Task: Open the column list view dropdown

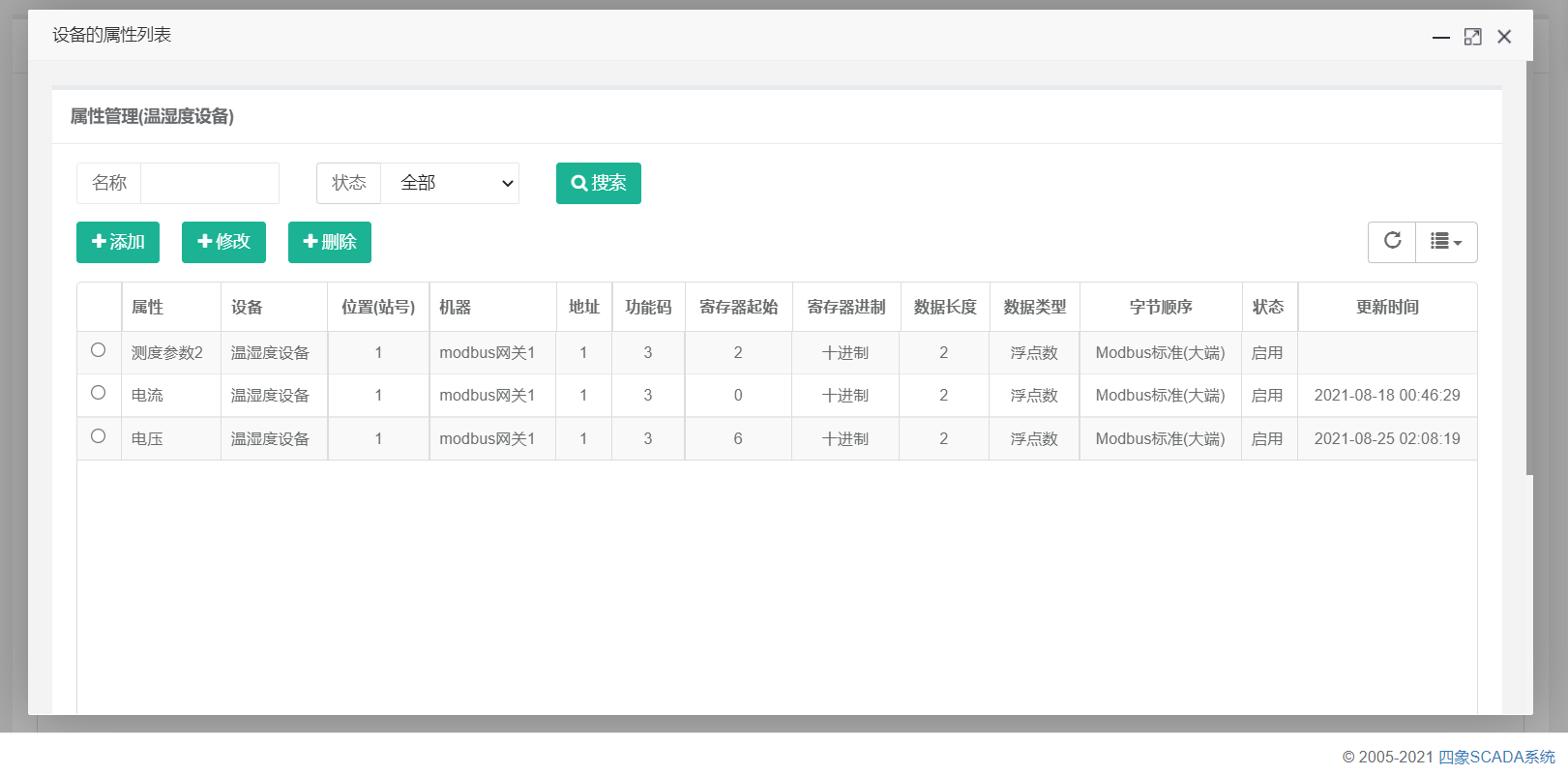Action: pyautogui.click(x=1446, y=242)
